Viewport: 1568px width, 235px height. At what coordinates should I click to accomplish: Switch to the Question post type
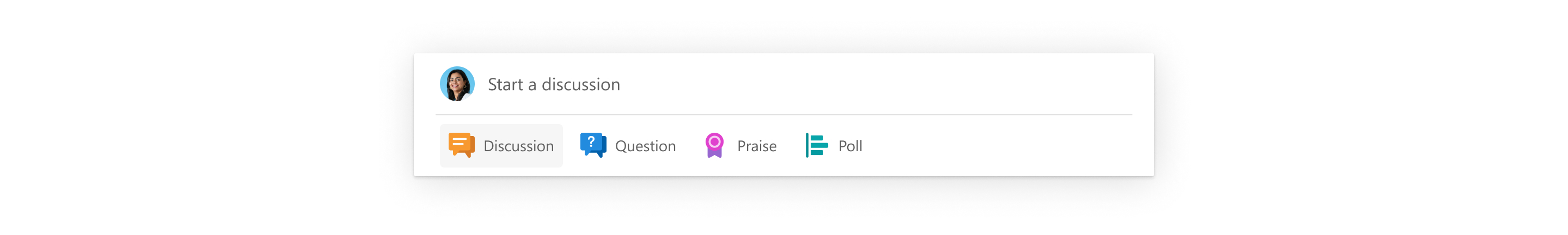628,145
